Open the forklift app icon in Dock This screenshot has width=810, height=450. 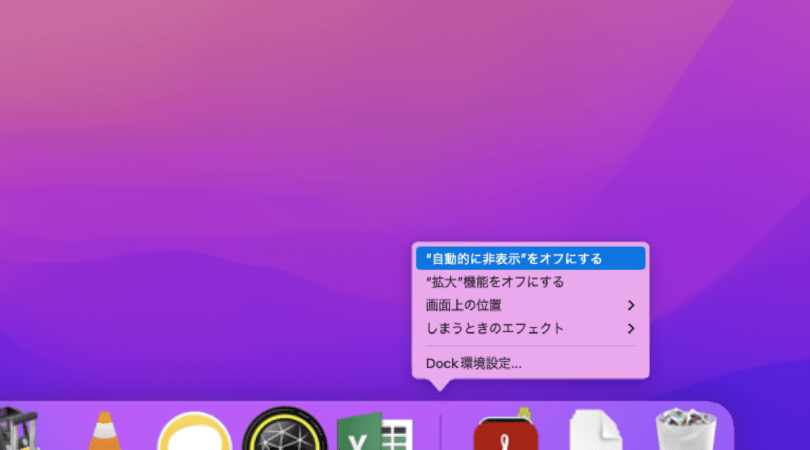(19, 429)
